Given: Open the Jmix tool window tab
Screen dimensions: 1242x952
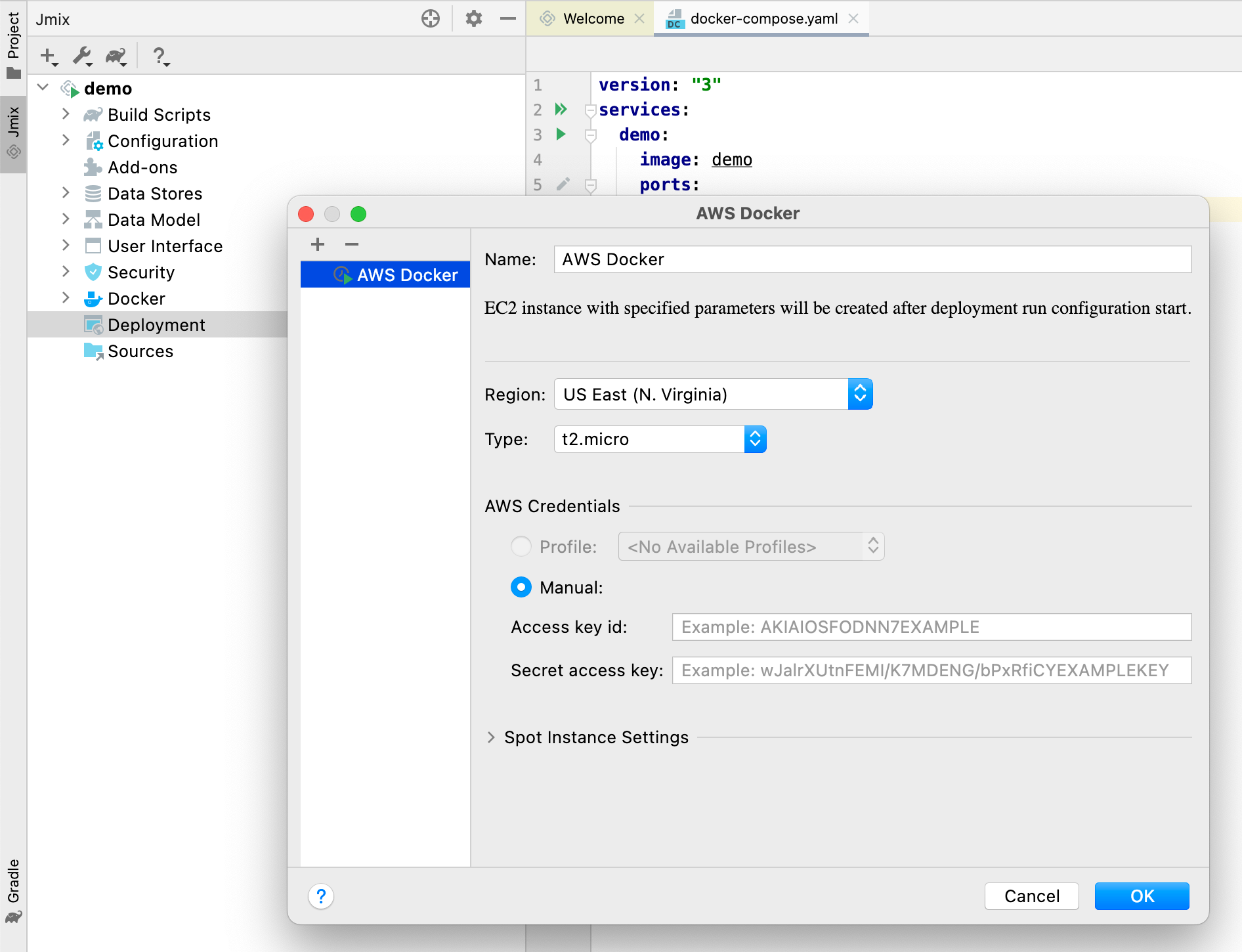Looking at the screenshot, I should click(x=13, y=133).
